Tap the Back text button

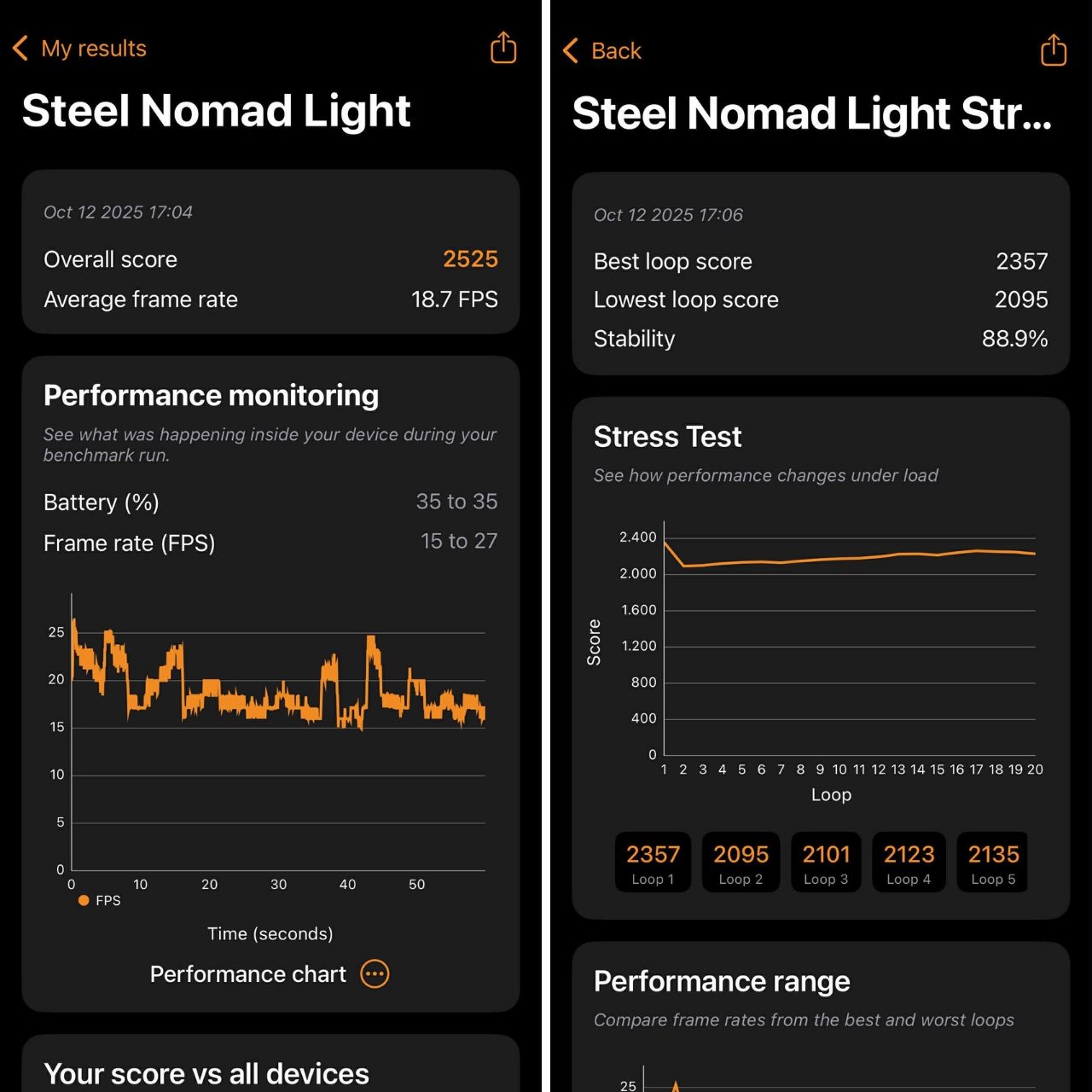tap(616, 51)
